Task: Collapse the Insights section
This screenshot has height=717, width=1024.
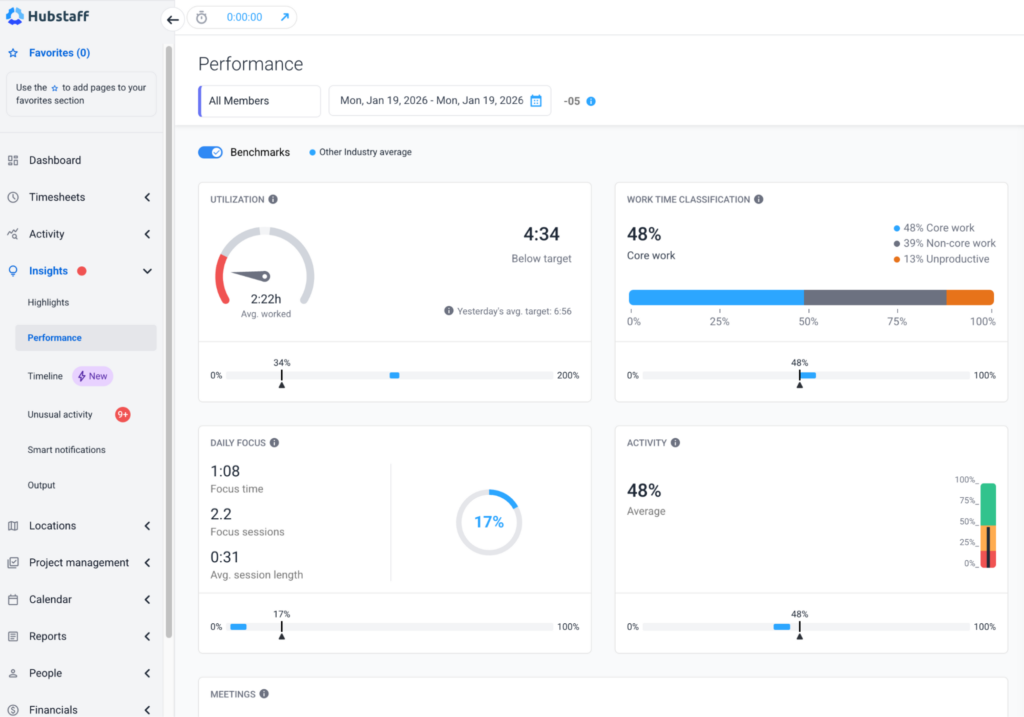Action: click(147, 270)
